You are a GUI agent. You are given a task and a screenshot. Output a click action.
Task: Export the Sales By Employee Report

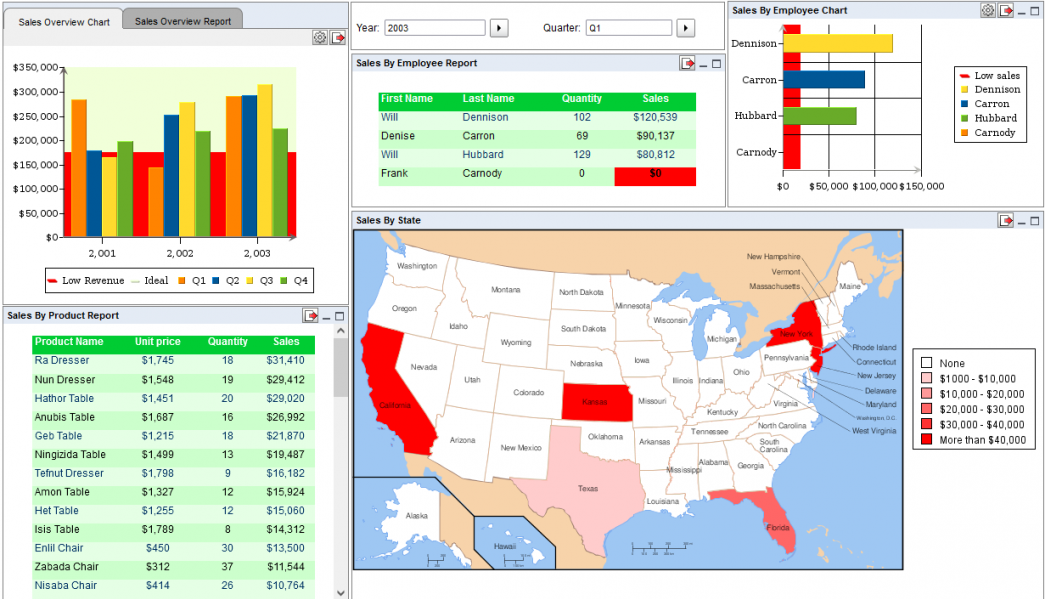click(687, 64)
